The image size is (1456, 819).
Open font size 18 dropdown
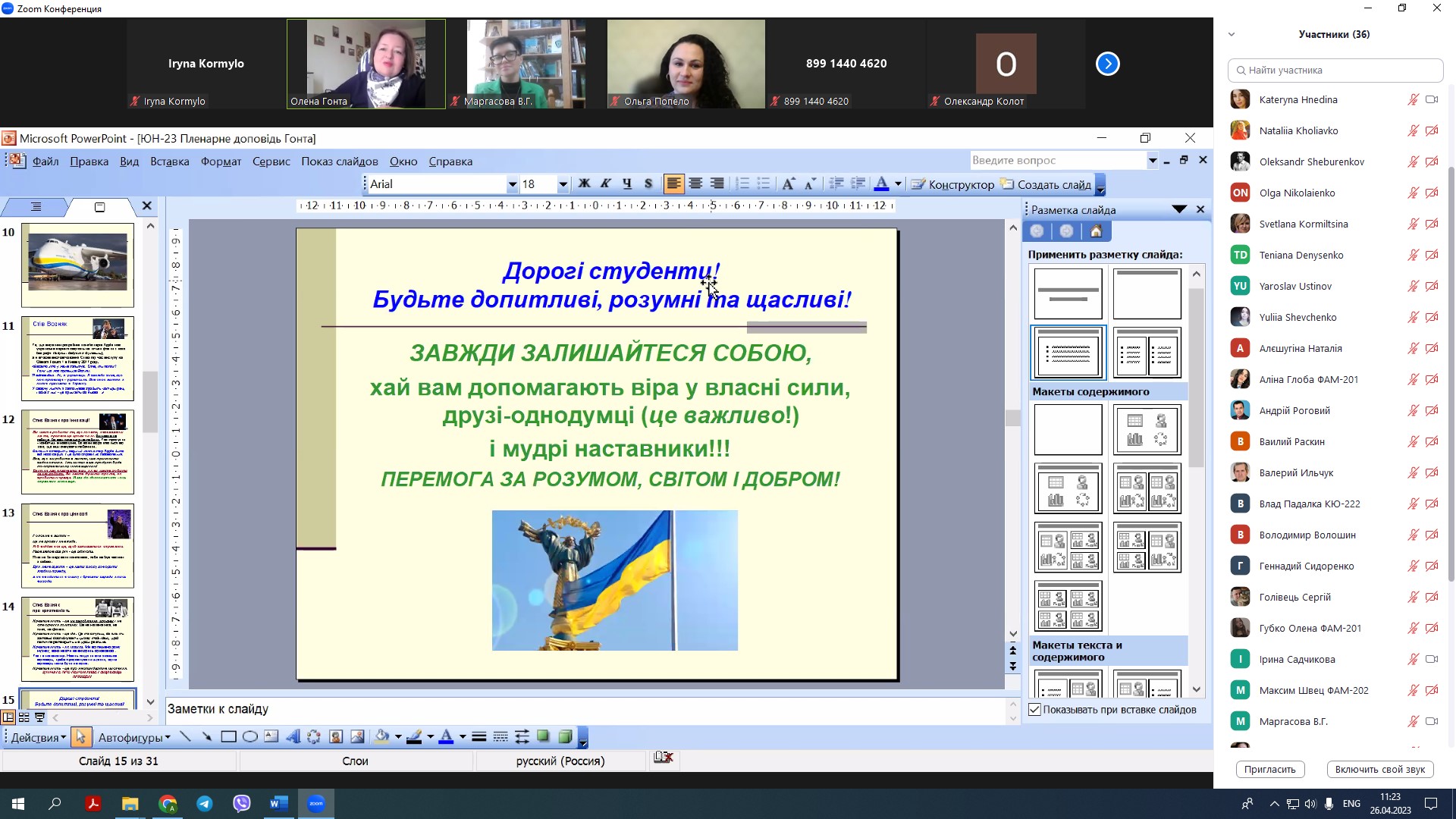pos(562,184)
